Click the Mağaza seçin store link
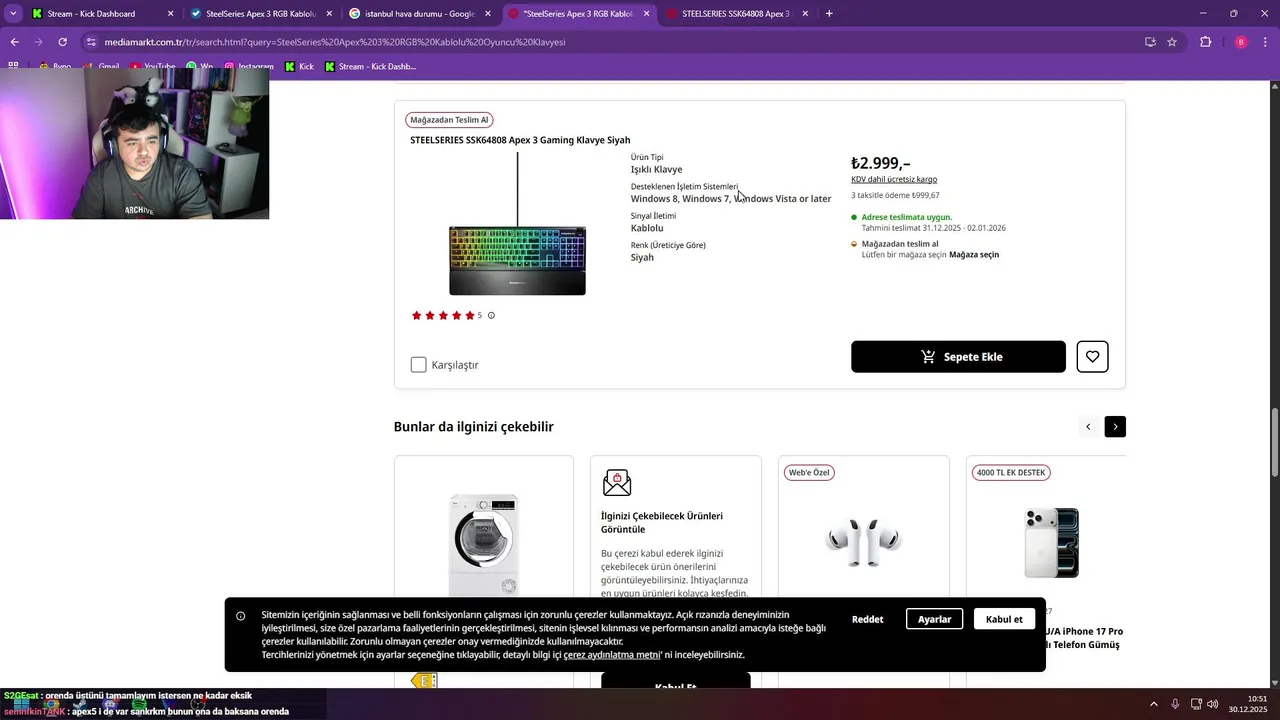Screen dimensions: 1280x720 [974, 254]
